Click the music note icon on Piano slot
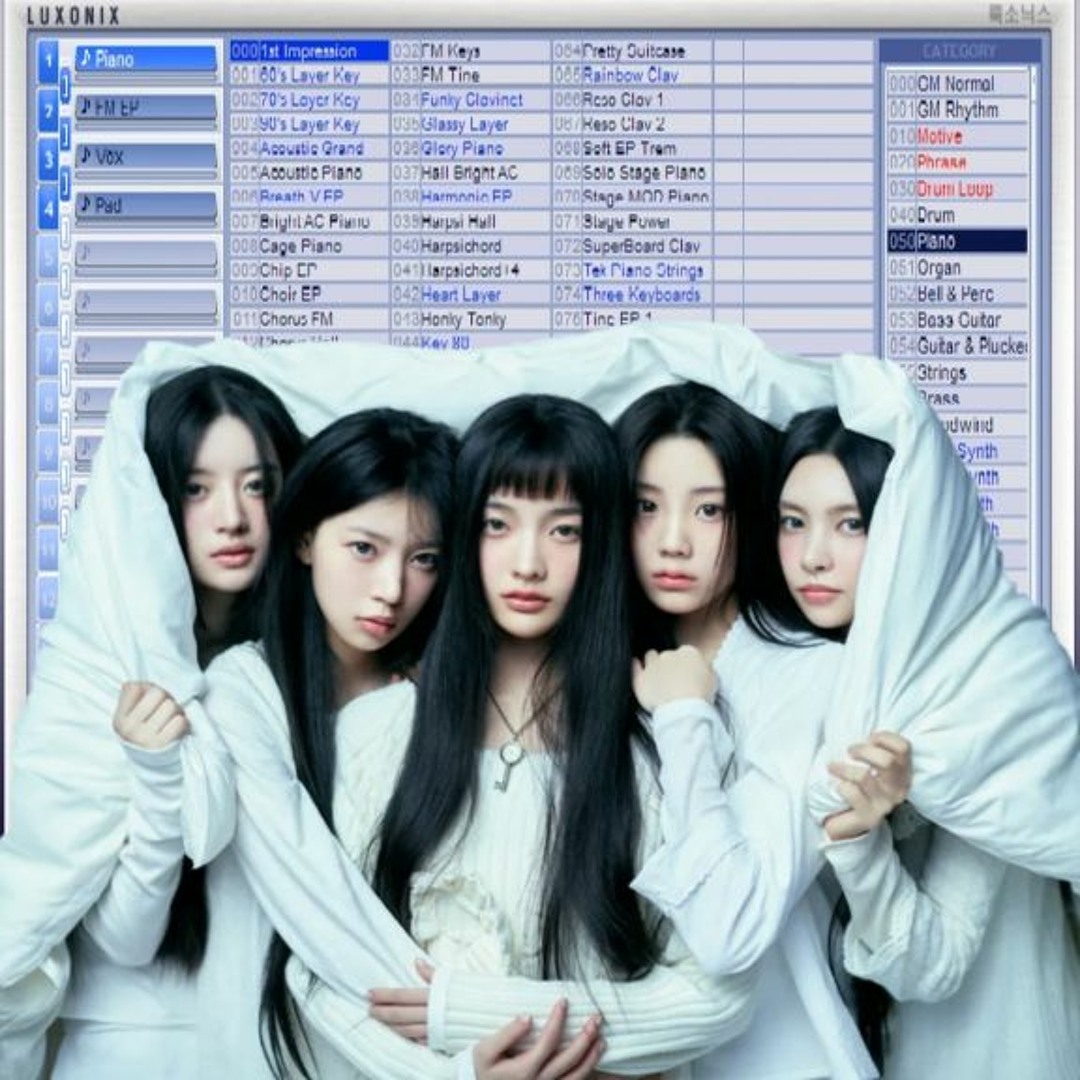The width and height of the screenshot is (1080, 1080). [x=85, y=59]
